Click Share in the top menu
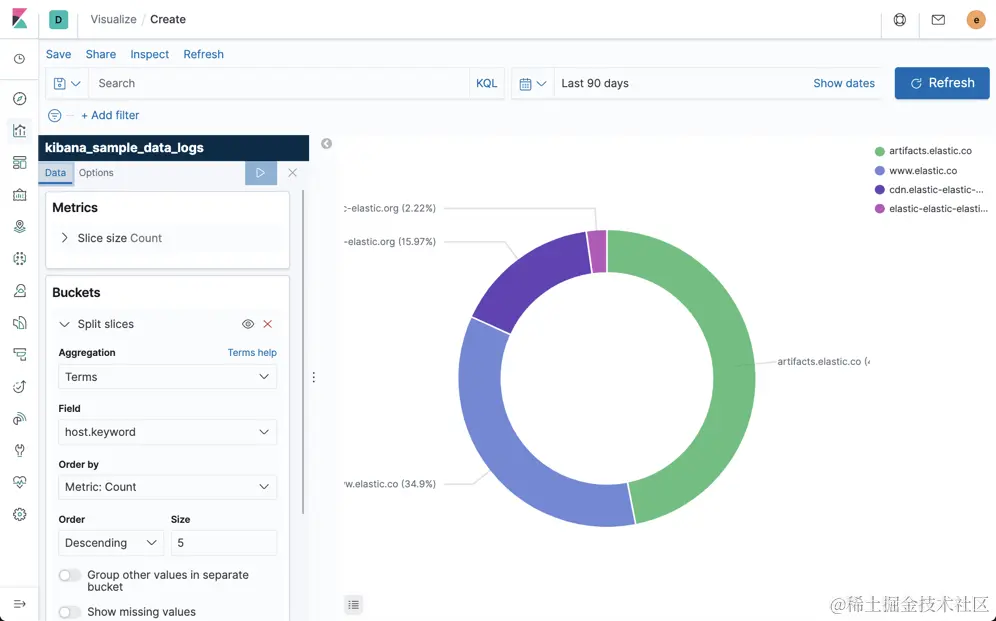Screen dimensions: 996x621 click(x=101, y=54)
